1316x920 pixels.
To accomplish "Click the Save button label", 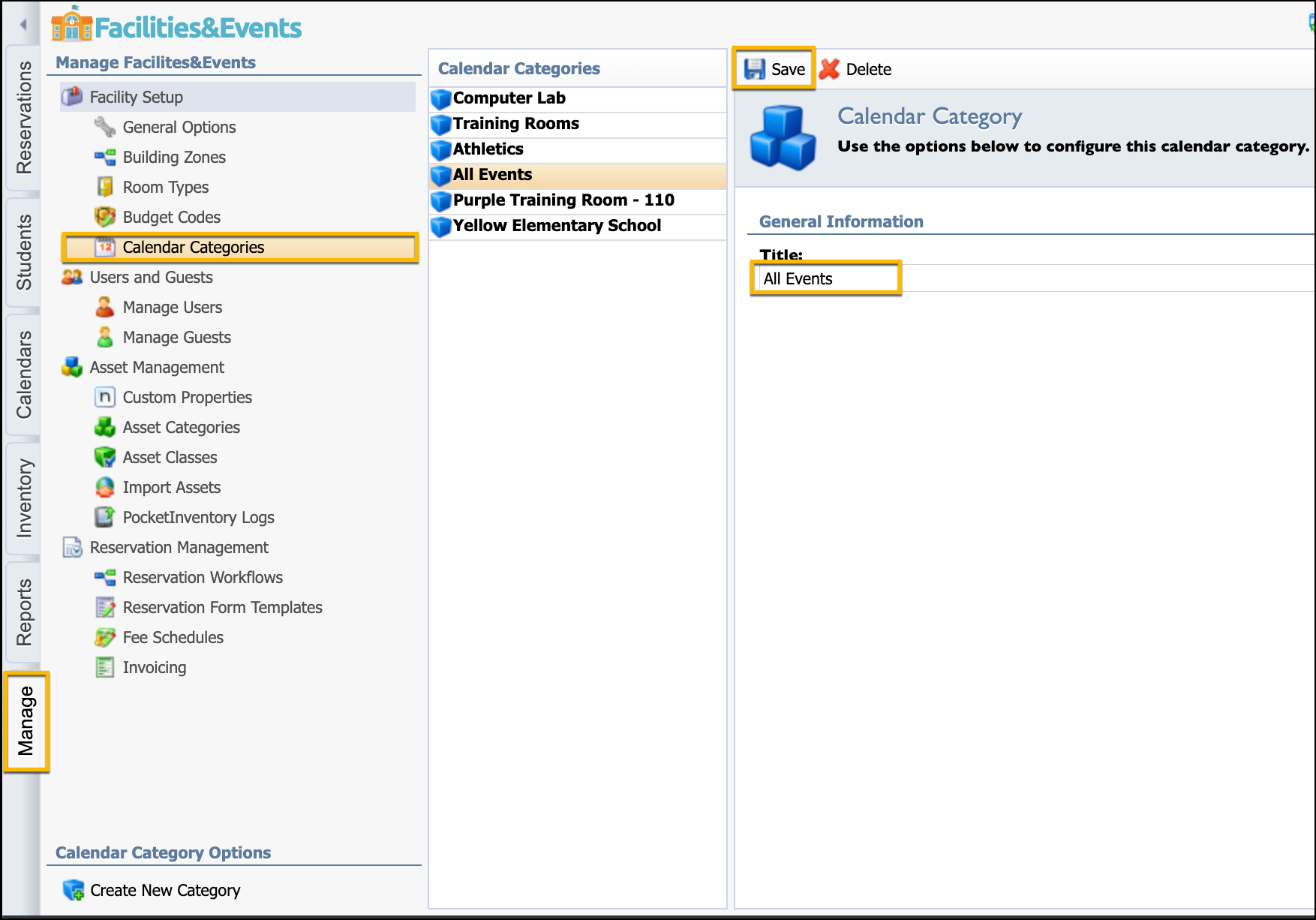I will coord(788,69).
